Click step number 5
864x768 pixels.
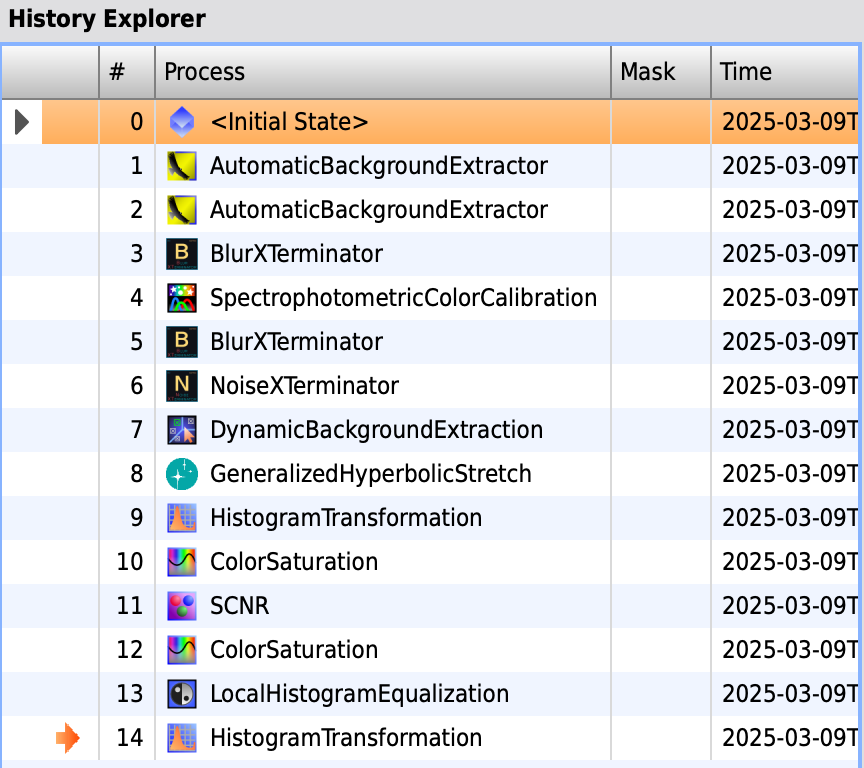click(x=137, y=342)
